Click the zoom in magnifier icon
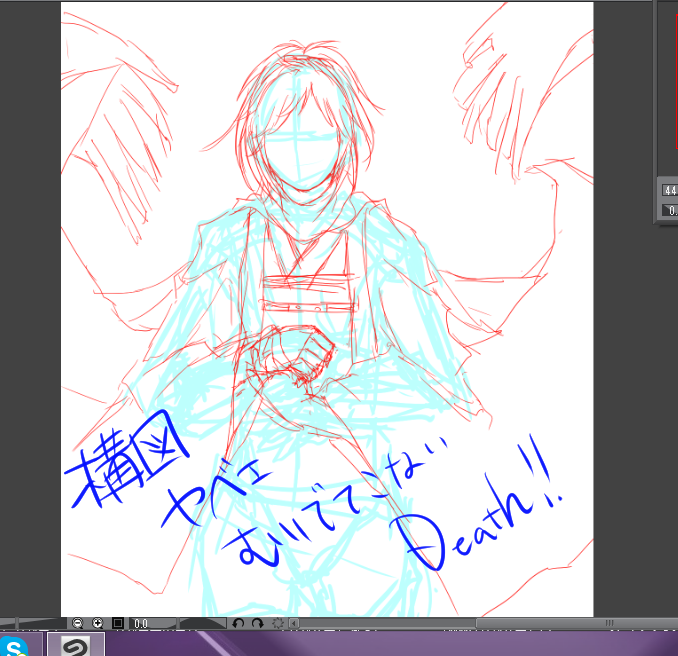 pos(98,623)
